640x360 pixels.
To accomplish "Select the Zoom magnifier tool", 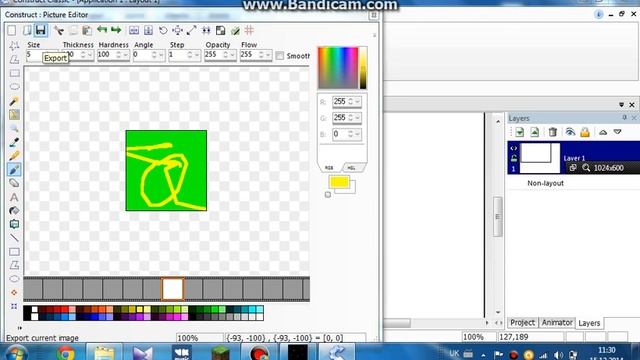I will coord(14,129).
